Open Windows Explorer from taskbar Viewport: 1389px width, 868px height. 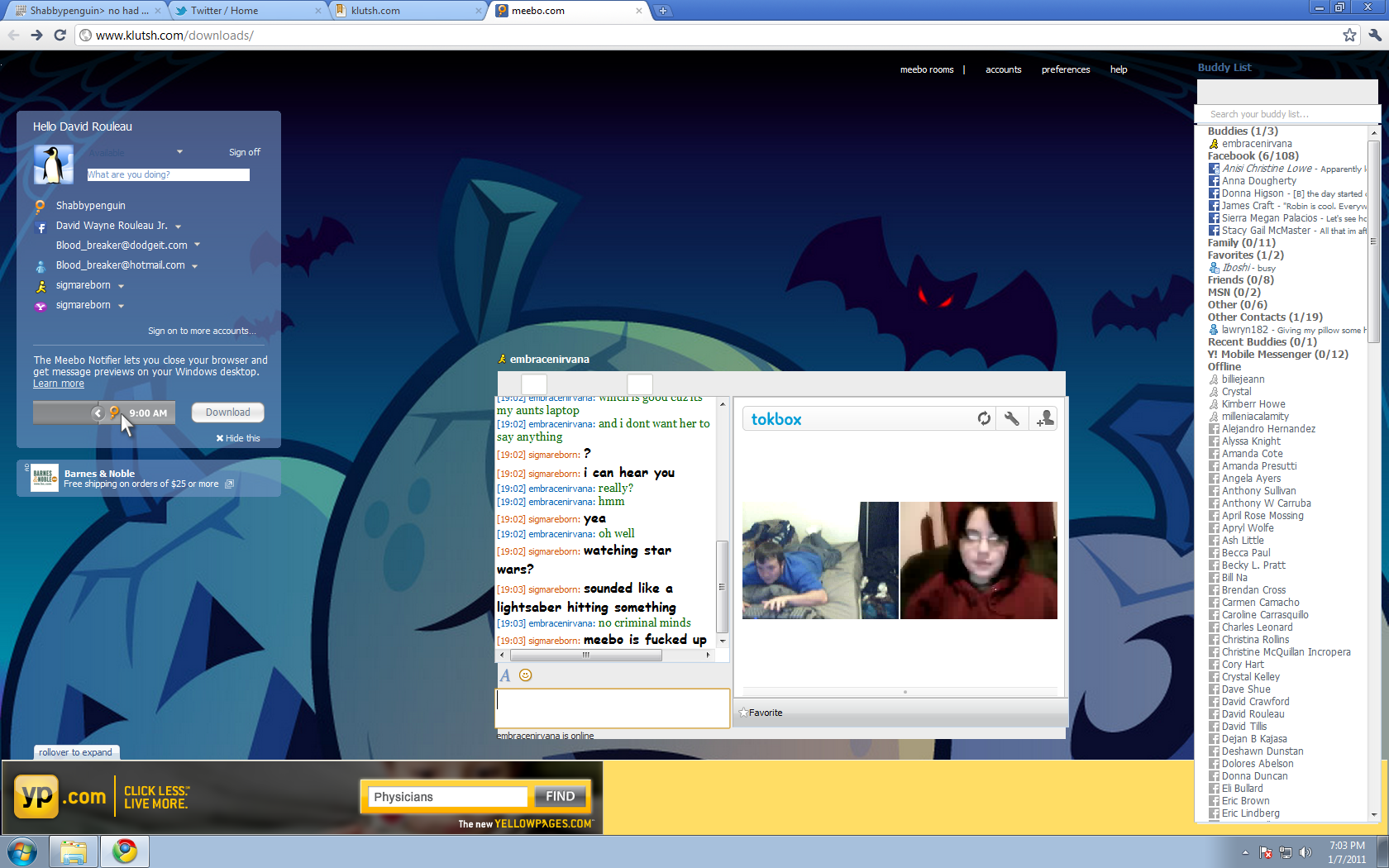pos(74,851)
